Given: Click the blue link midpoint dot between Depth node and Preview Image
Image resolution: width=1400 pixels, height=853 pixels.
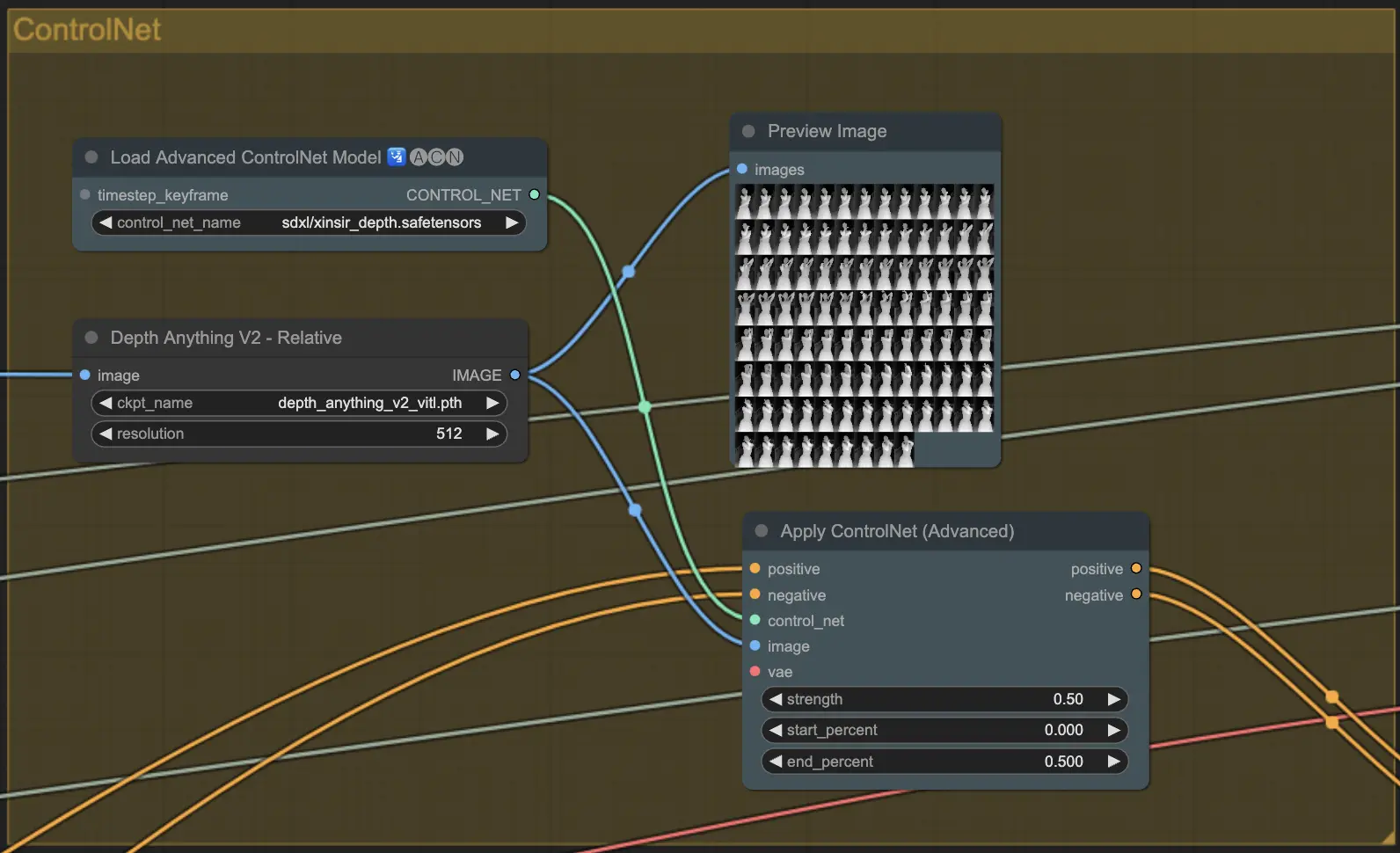Looking at the screenshot, I should tap(629, 272).
